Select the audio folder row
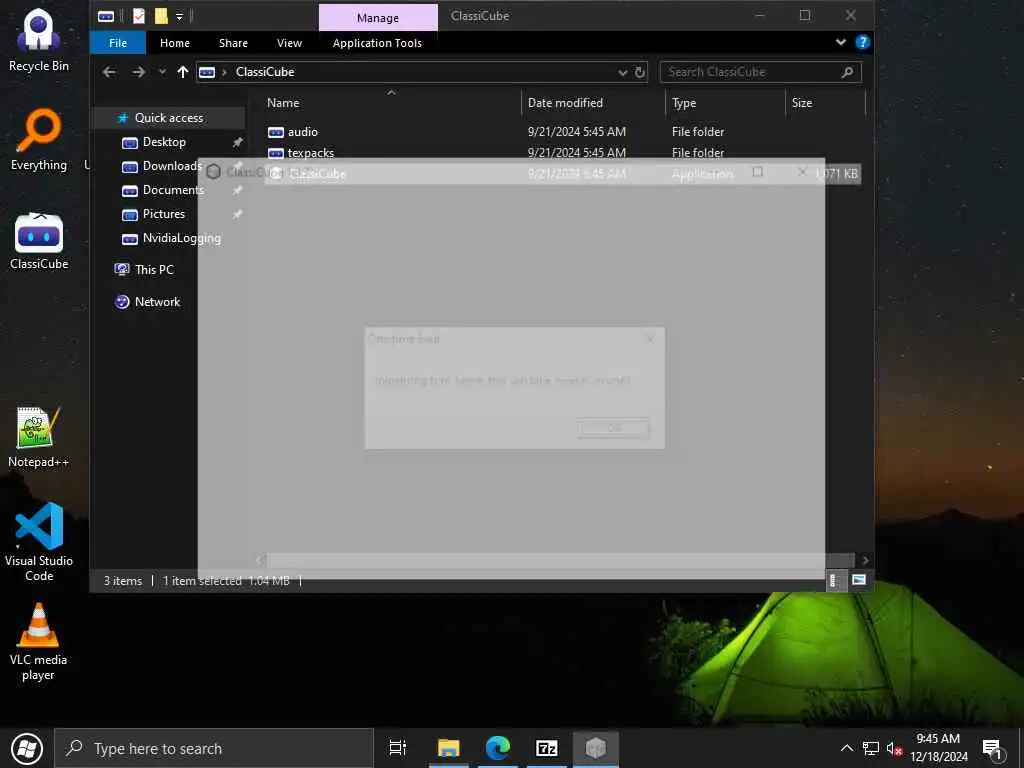The height and width of the screenshot is (768, 1024). (562, 132)
